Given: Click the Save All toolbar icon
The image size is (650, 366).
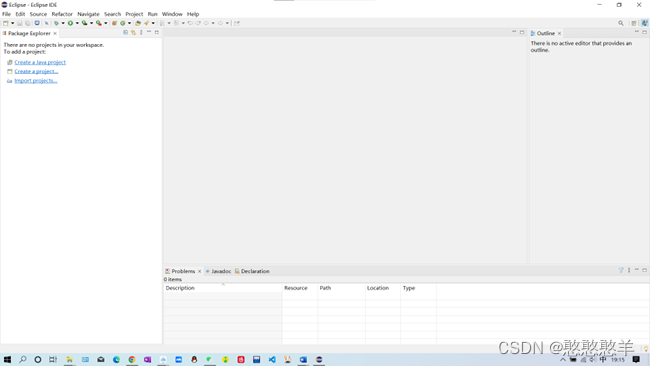Looking at the screenshot, I should (x=28, y=23).
